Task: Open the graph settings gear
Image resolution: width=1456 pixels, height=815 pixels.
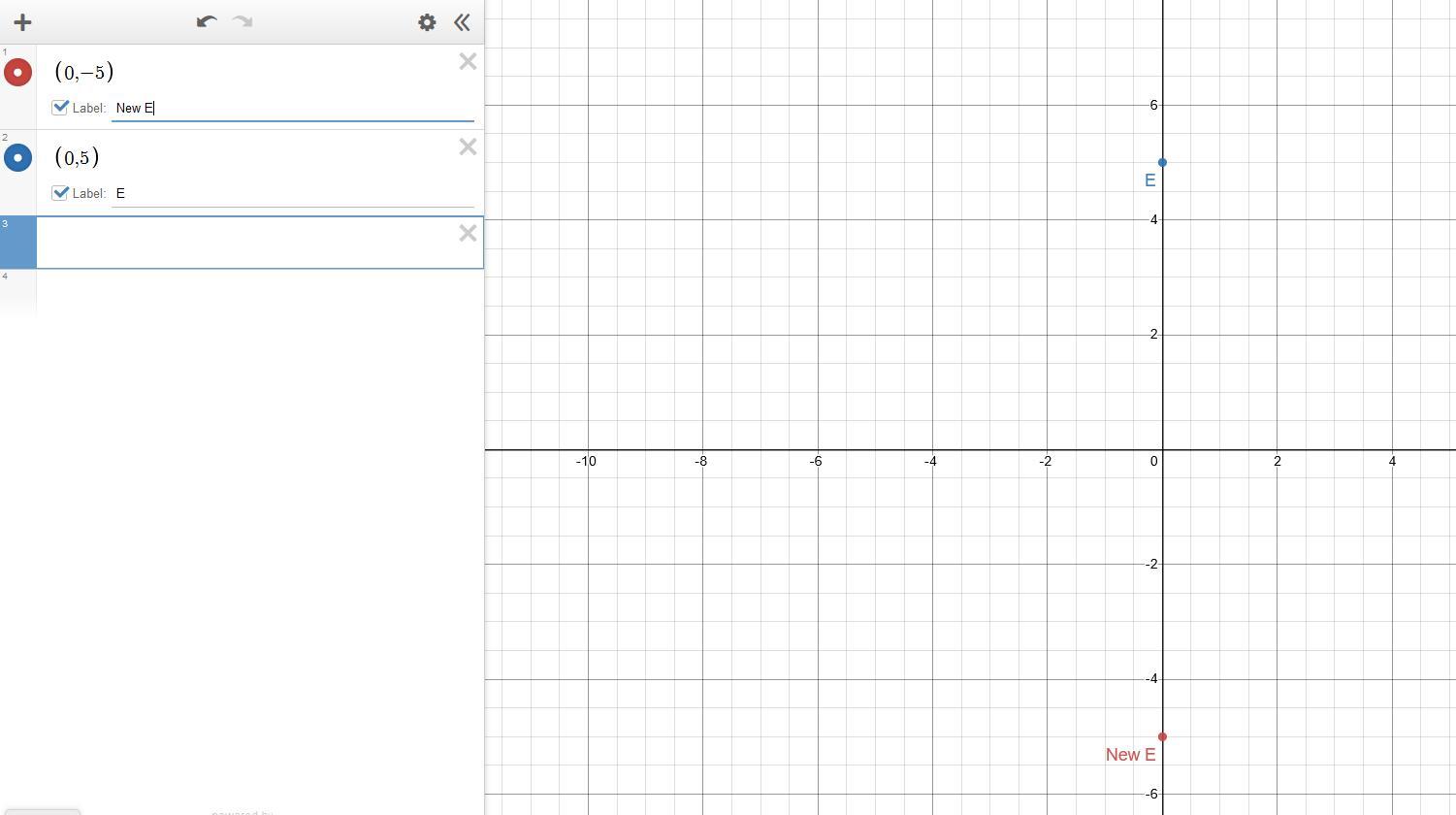Action: tap(427, 21)
